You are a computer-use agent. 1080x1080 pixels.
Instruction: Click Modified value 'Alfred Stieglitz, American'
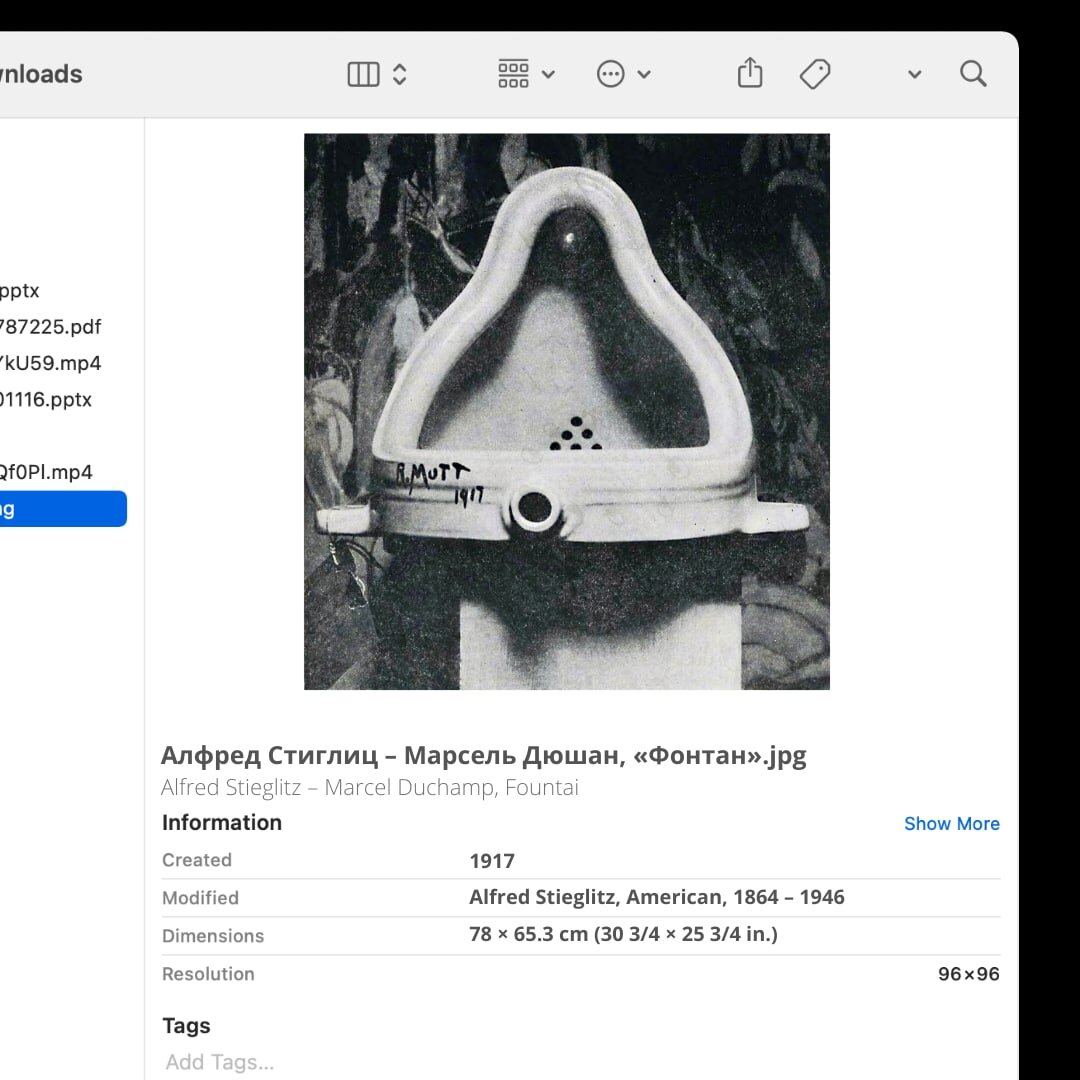point(656,897)
